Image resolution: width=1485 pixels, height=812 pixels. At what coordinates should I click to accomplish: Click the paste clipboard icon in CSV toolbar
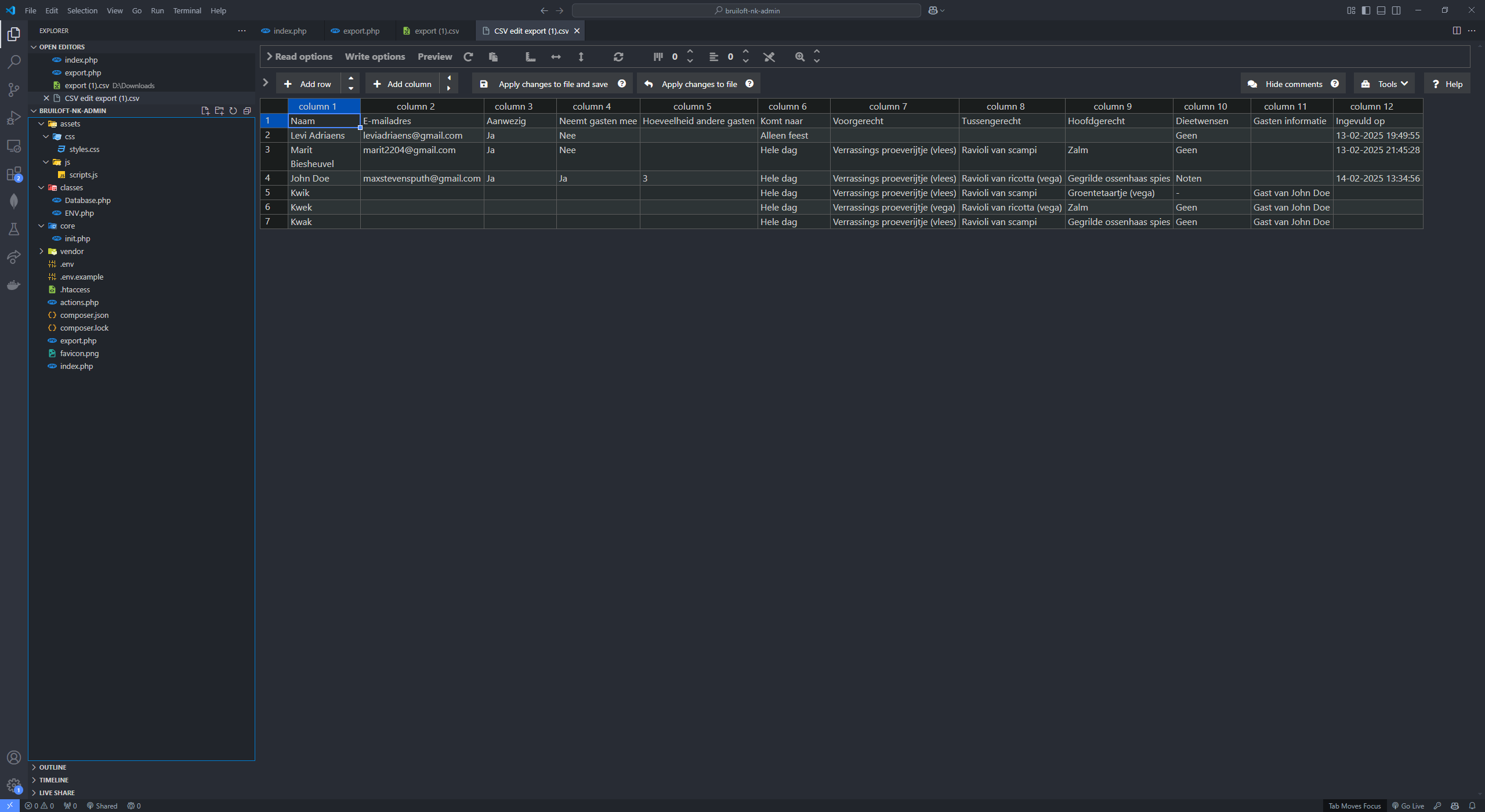[493, 57]
